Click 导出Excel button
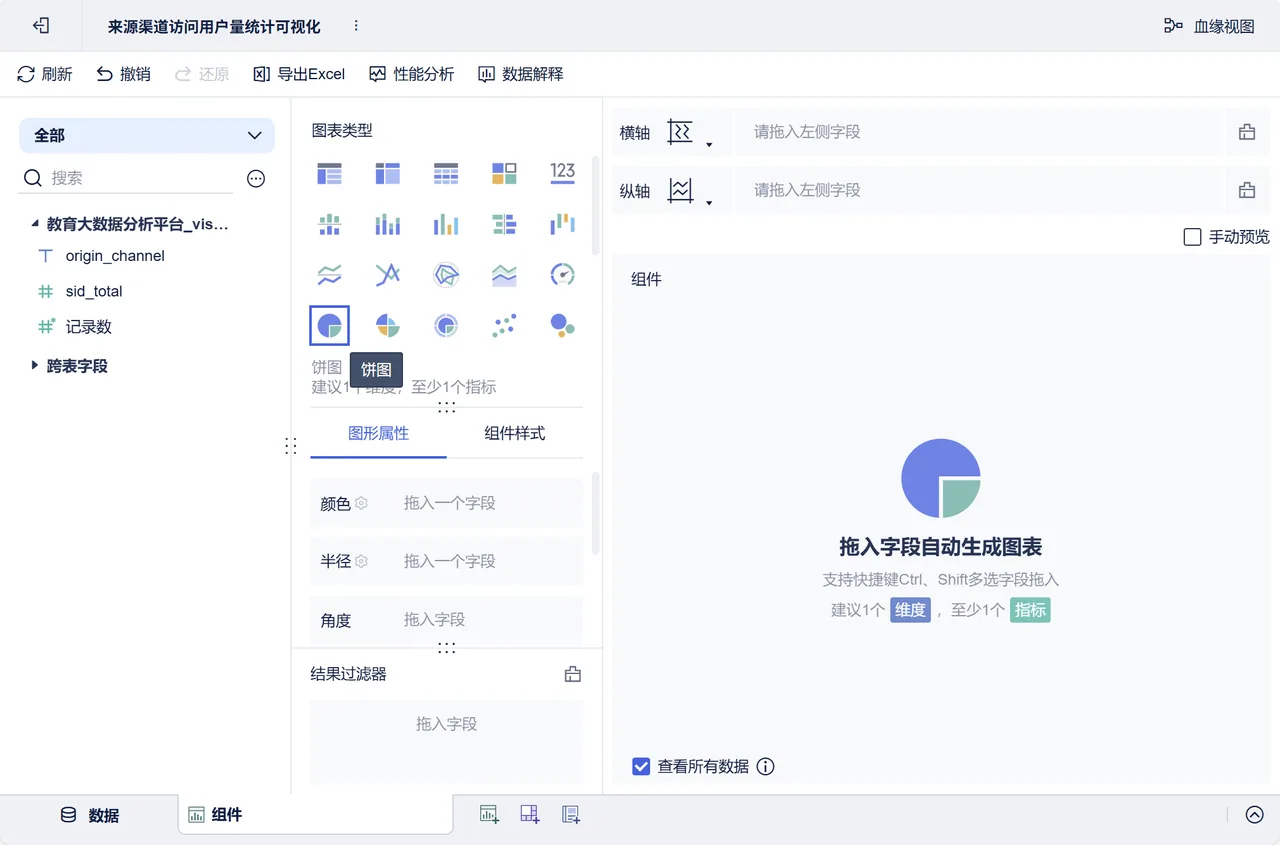This screenshot has width=1280, height=845. pos(299,74)
